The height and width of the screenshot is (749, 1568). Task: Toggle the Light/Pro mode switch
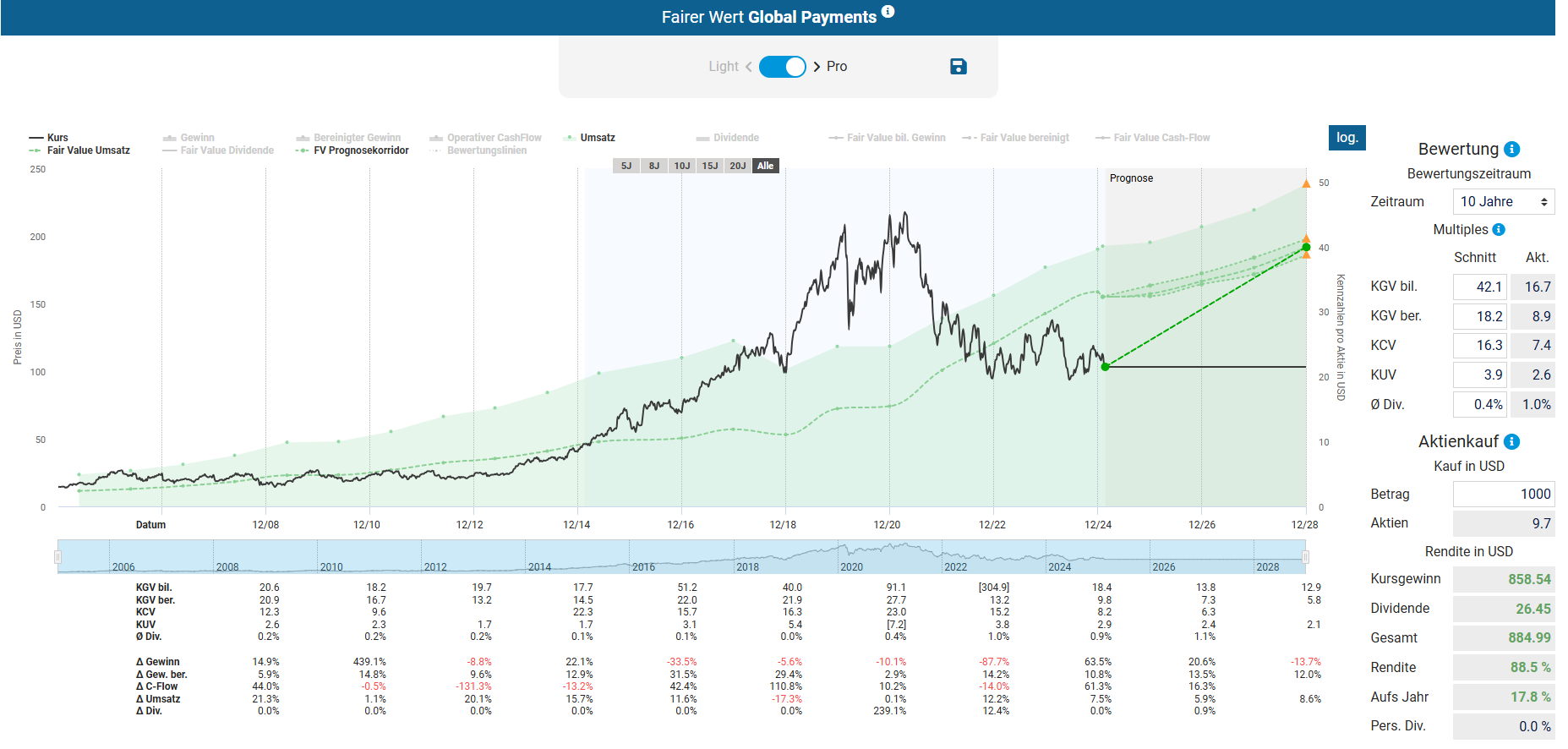pyautogui.click(x=782, y=67)
